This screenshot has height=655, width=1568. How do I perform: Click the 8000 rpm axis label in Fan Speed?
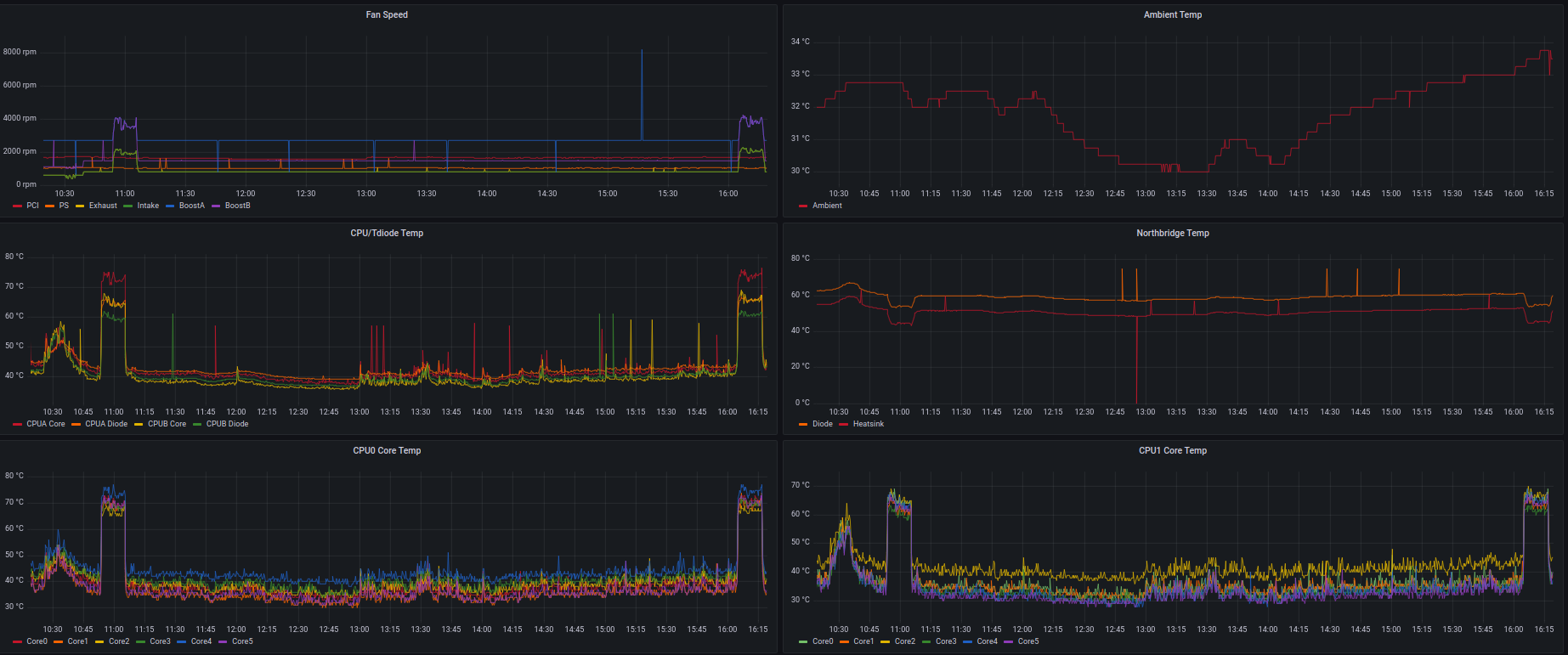pyautogui.click(x=20, y=52)
